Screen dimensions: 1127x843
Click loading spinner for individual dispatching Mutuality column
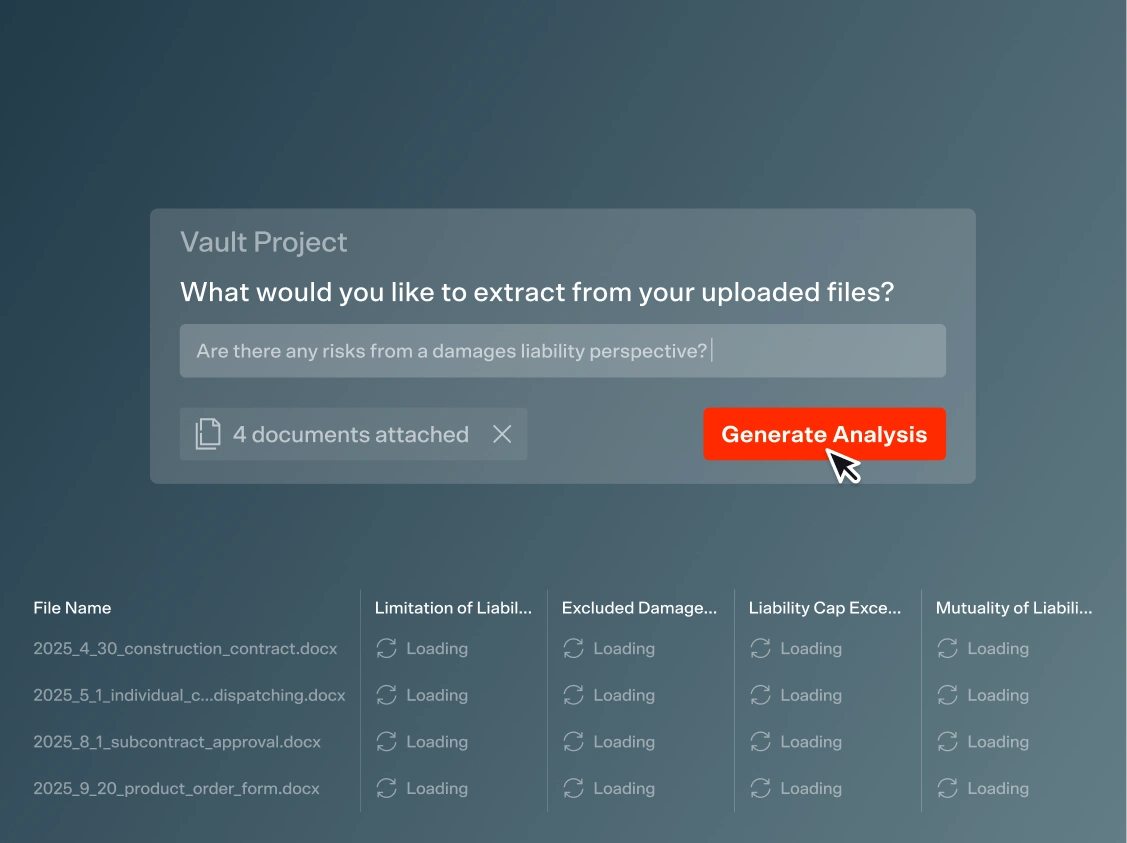pos(947,695)
